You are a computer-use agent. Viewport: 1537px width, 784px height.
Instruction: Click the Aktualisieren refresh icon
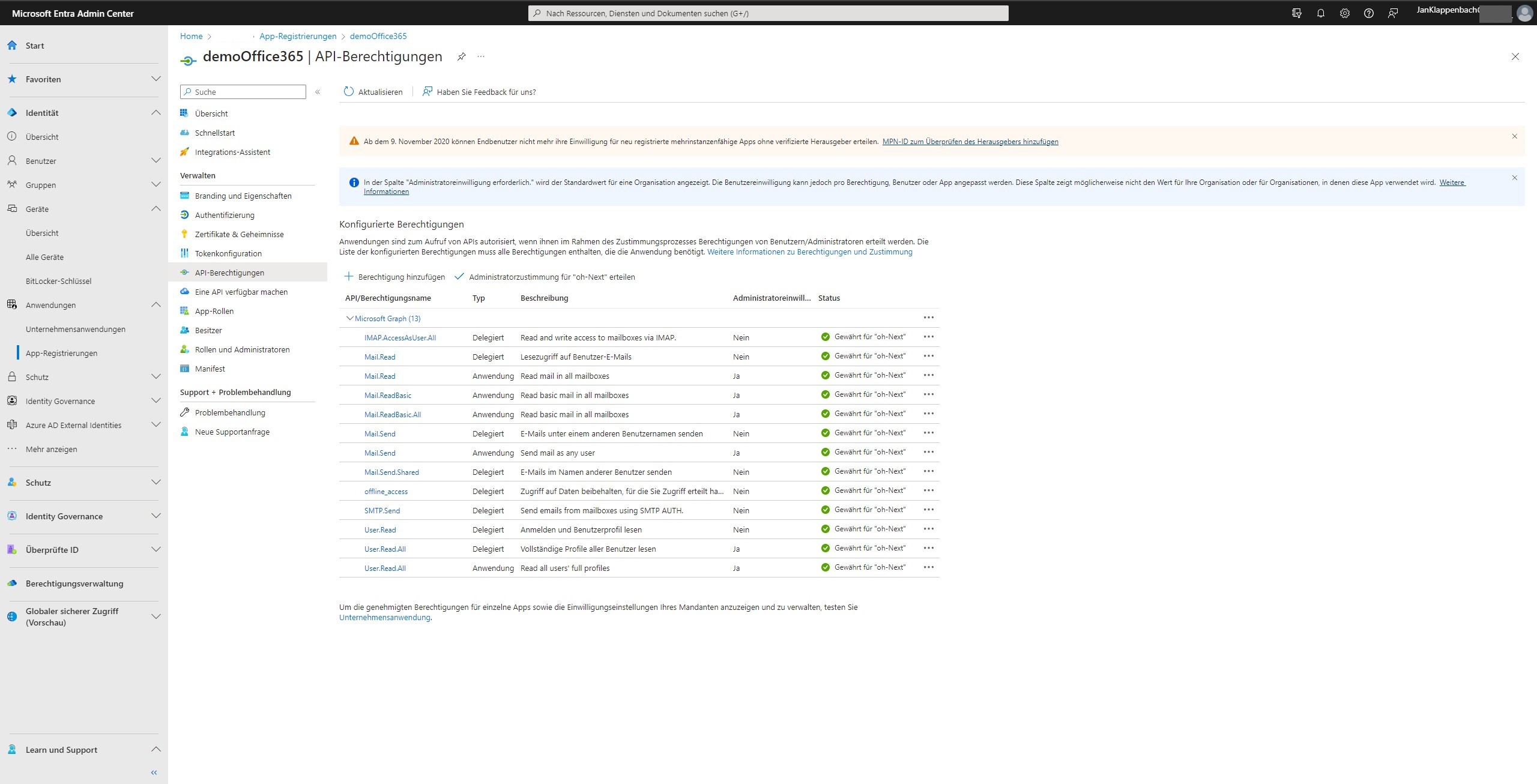coord(348,91)
